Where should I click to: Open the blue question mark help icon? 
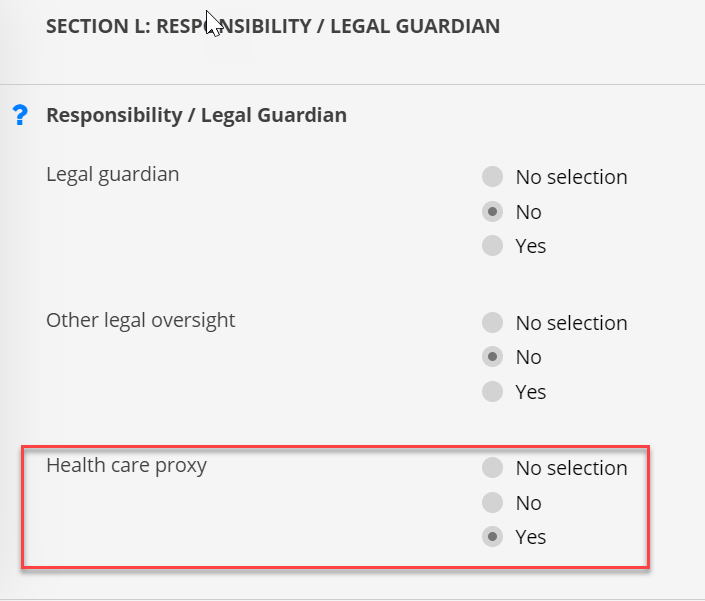20,115
